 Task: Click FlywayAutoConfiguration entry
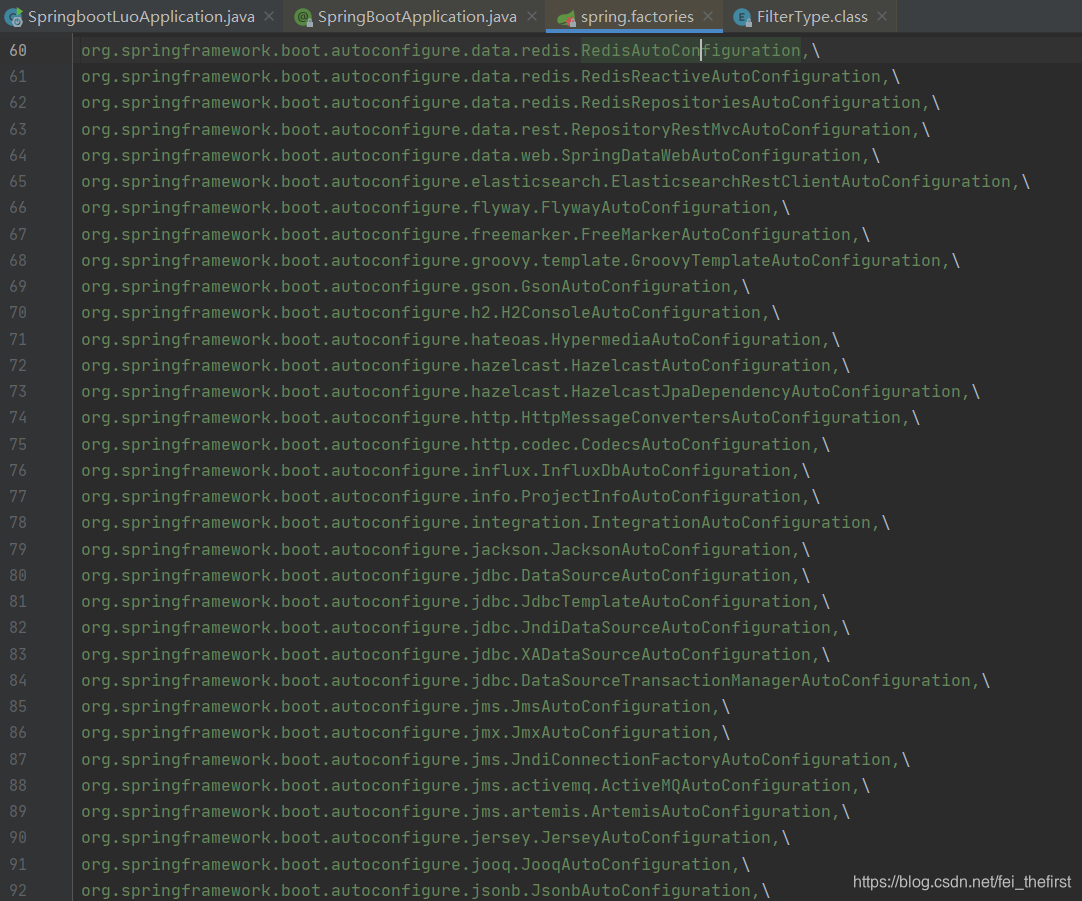[x=656, y=208]
